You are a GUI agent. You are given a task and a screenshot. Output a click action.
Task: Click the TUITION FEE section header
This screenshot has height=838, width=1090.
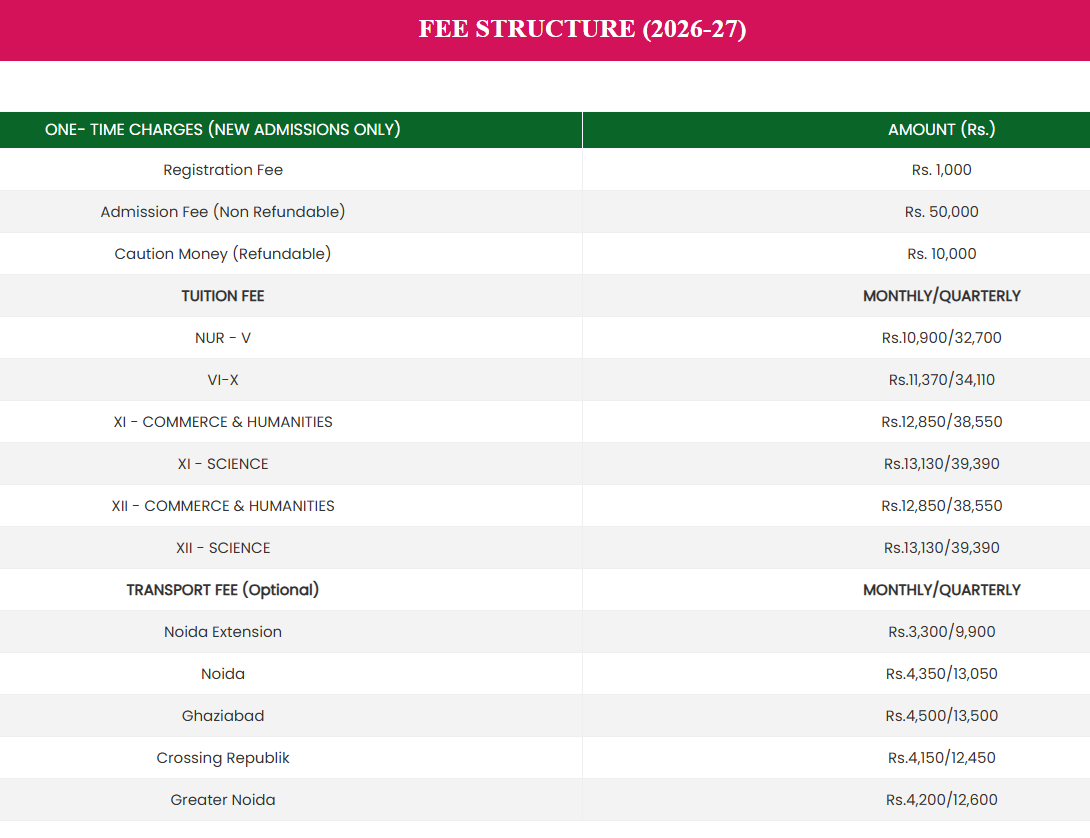point(222,296)
